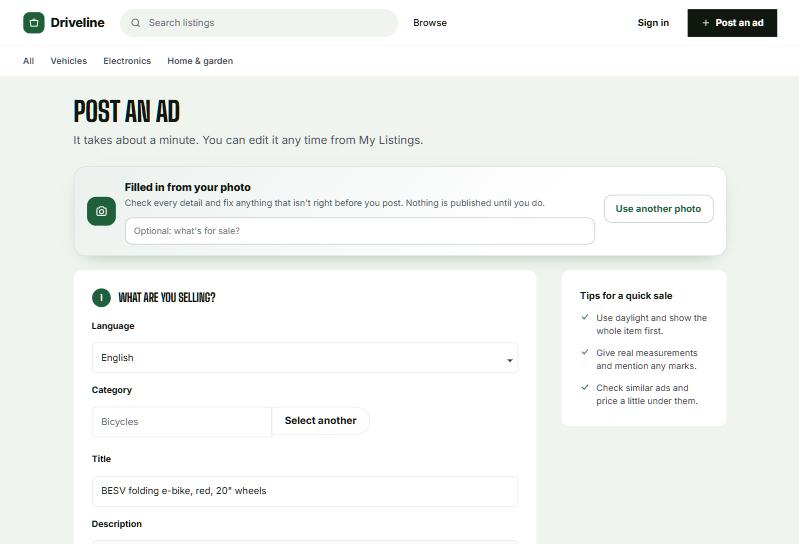
Task: Click the Search listings field
Action: click(x=259, y=23)
